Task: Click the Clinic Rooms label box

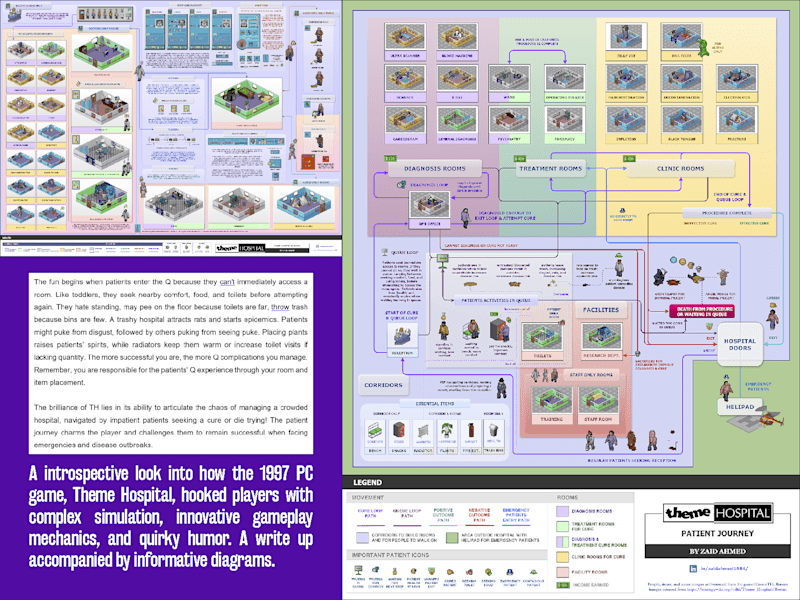Action: pos(680,168)
